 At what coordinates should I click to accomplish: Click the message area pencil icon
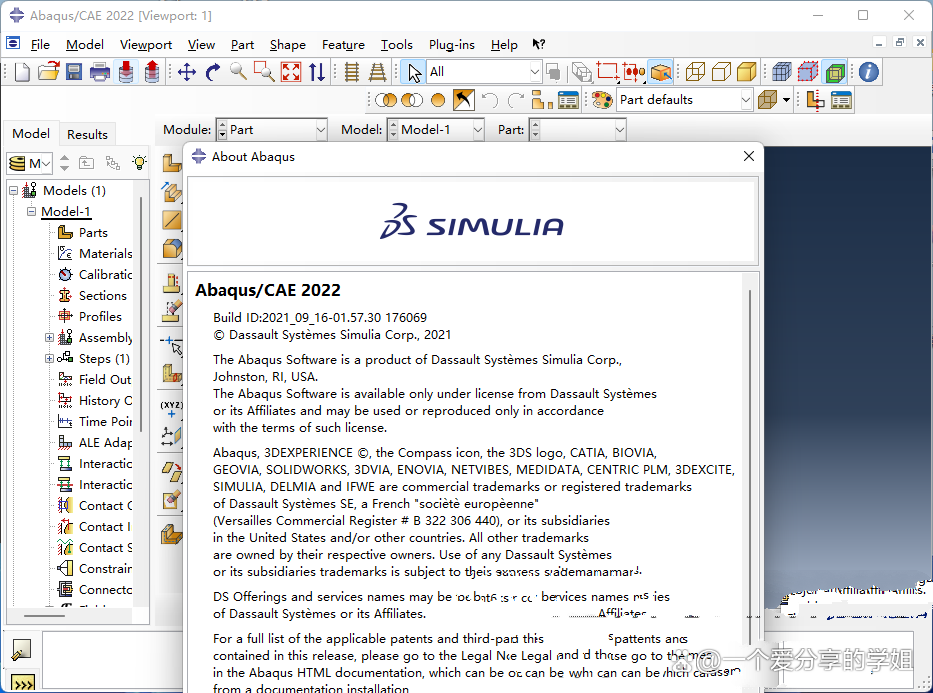pyautogui.click(x=21, y=650)
